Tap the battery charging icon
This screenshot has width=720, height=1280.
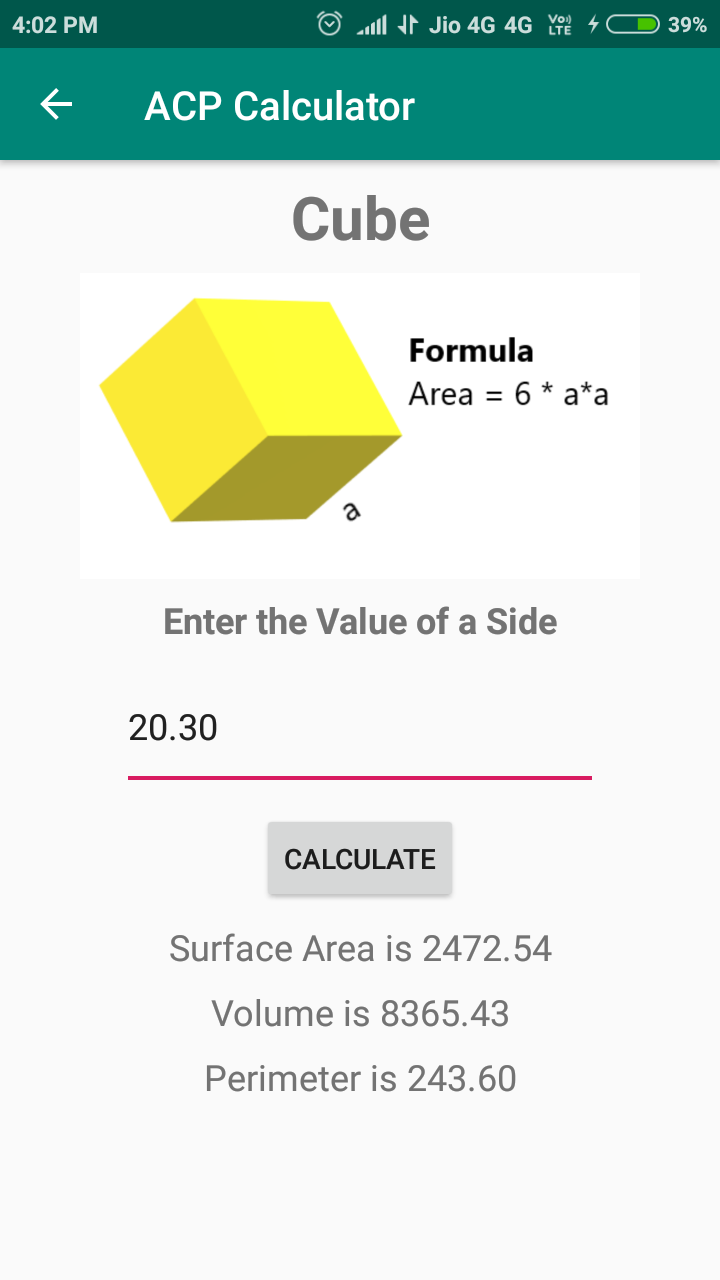pyautogui.click(x=625, y=25)
